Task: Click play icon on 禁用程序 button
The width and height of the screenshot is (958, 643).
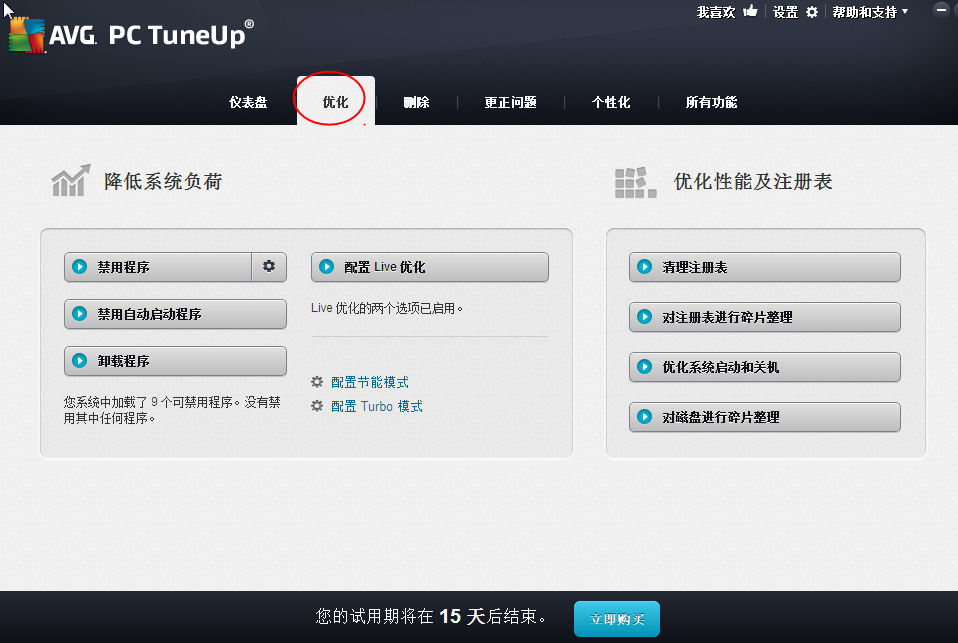Action: click(79, 266)
